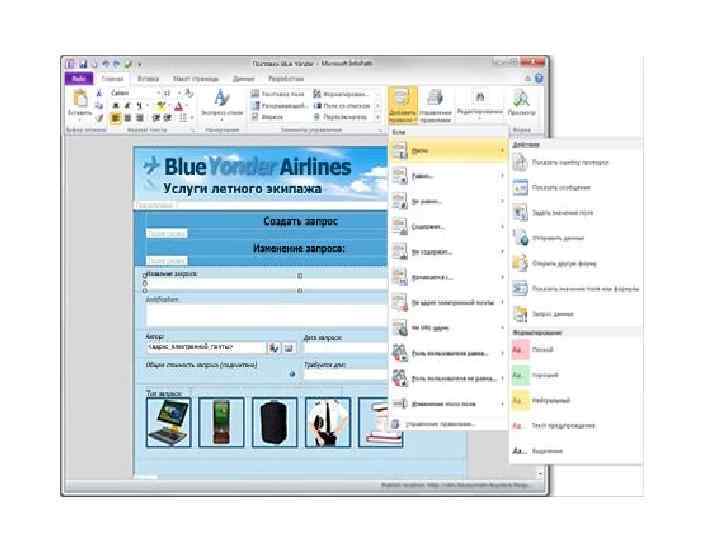Choose the Показать значение поля или формулы action
Image resolution: width=720 pixels, height=540 pixels.
click(x=576, y=289)
